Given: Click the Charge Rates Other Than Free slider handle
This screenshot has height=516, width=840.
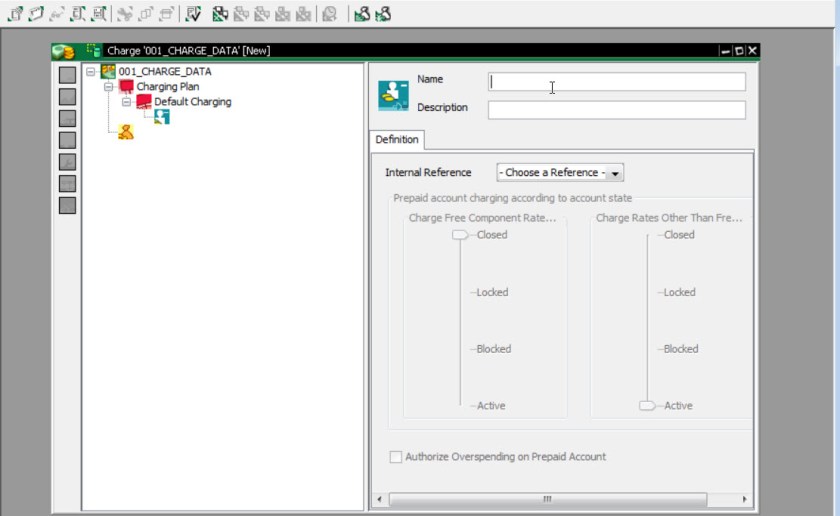Looking at the screenshot, I should click(647, 406).
